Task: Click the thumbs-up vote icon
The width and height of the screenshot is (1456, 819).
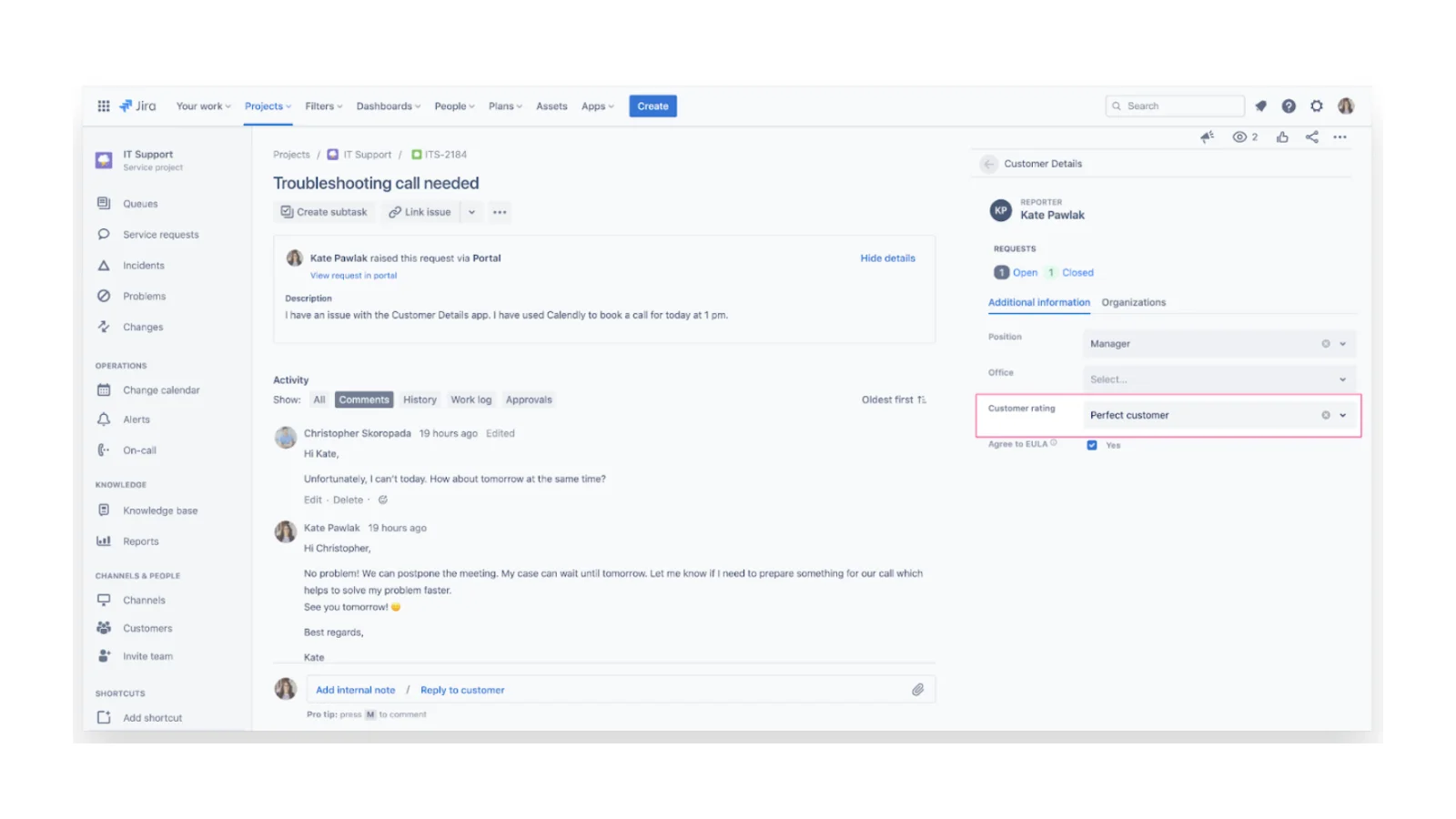Action: (x=1282, y=136)
